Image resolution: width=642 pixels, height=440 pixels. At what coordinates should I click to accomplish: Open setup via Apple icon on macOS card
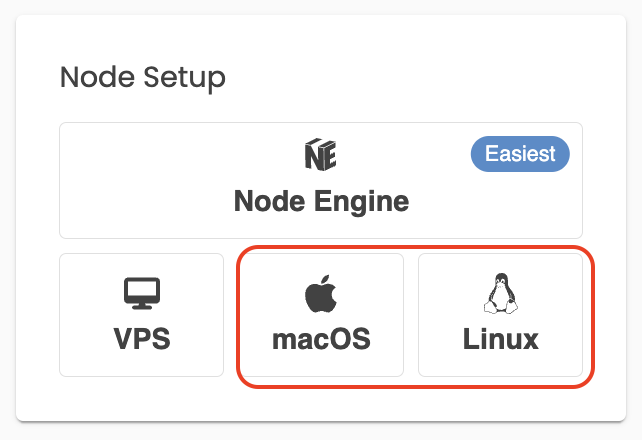(x=321, y=293)
